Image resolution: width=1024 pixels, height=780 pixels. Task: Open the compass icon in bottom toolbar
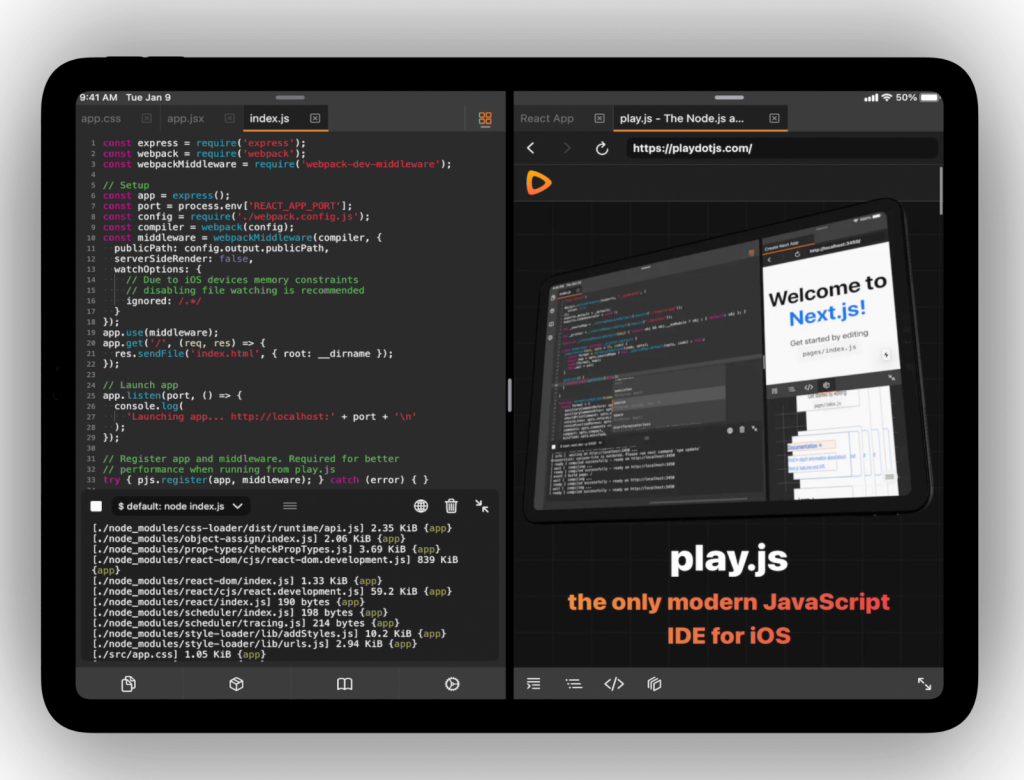(452, 684)
